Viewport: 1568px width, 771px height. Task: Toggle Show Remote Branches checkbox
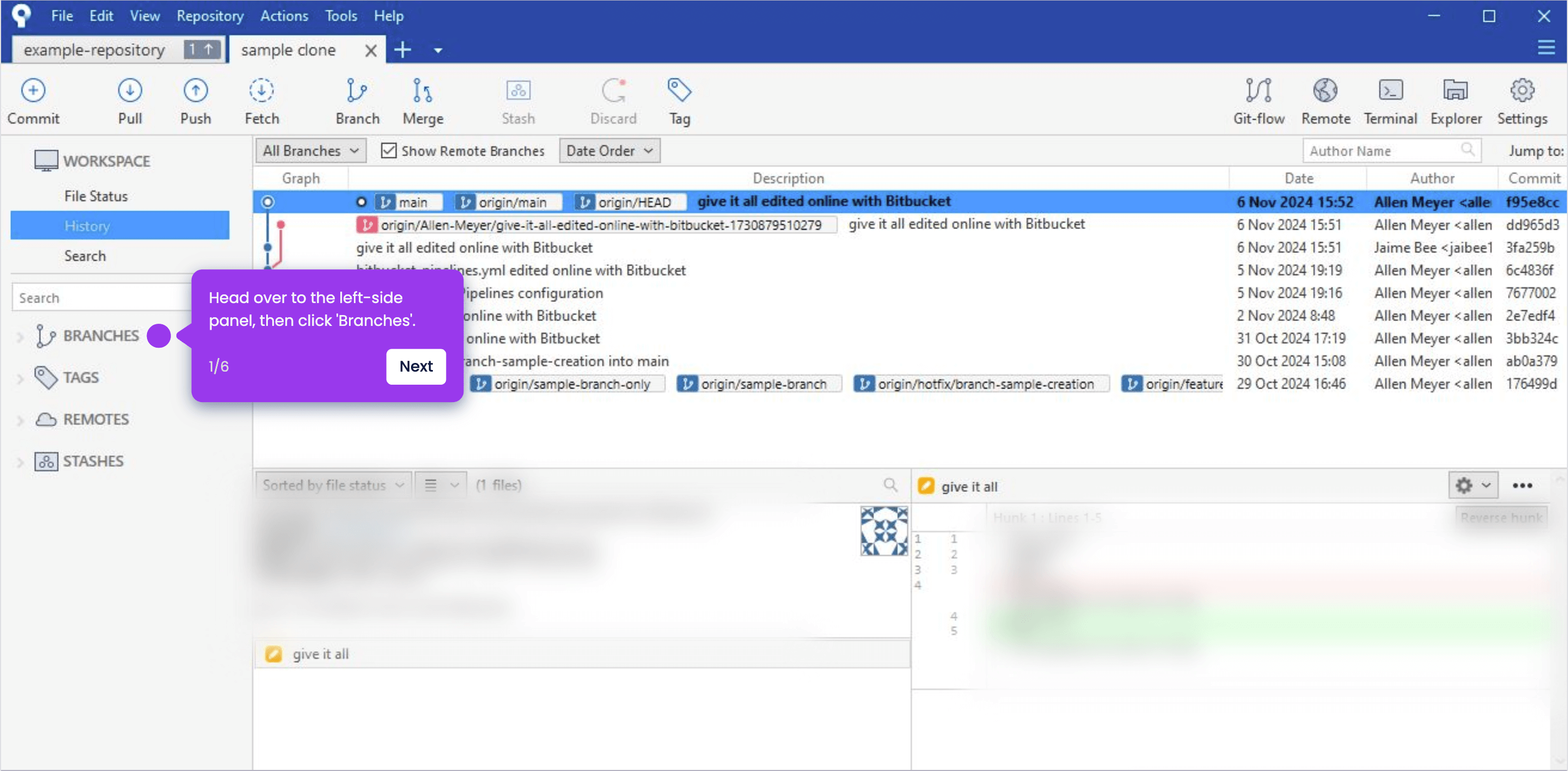point(388,150)
